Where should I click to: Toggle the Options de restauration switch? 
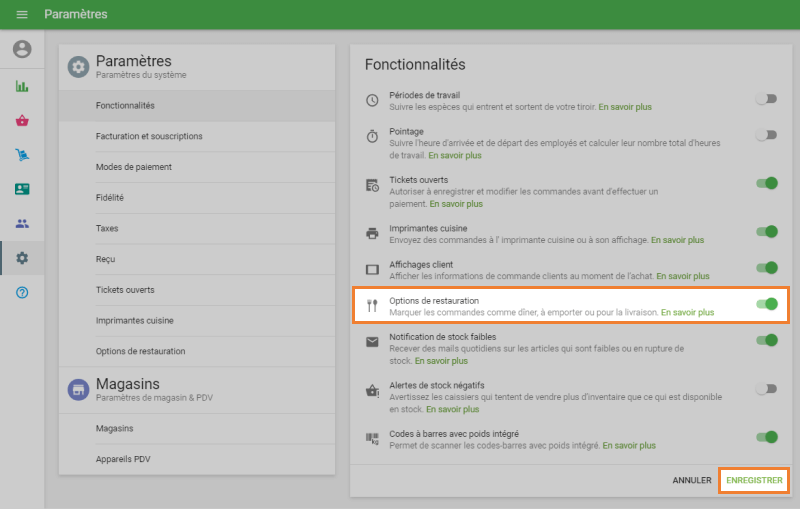pyautogui.click(x=767, y=304)
